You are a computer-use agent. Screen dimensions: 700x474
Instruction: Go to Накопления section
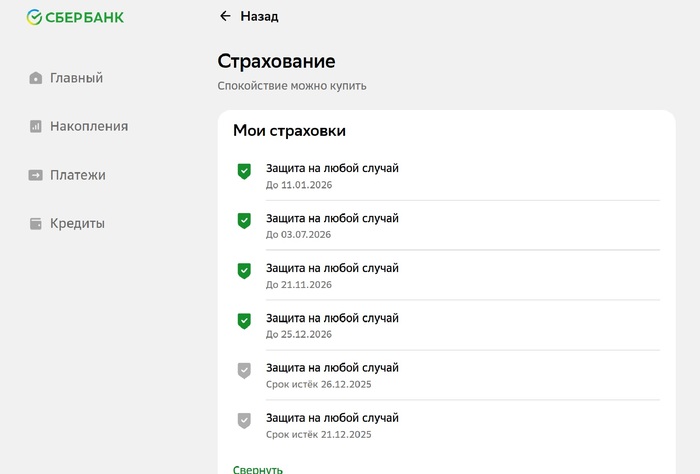(89, 127)
